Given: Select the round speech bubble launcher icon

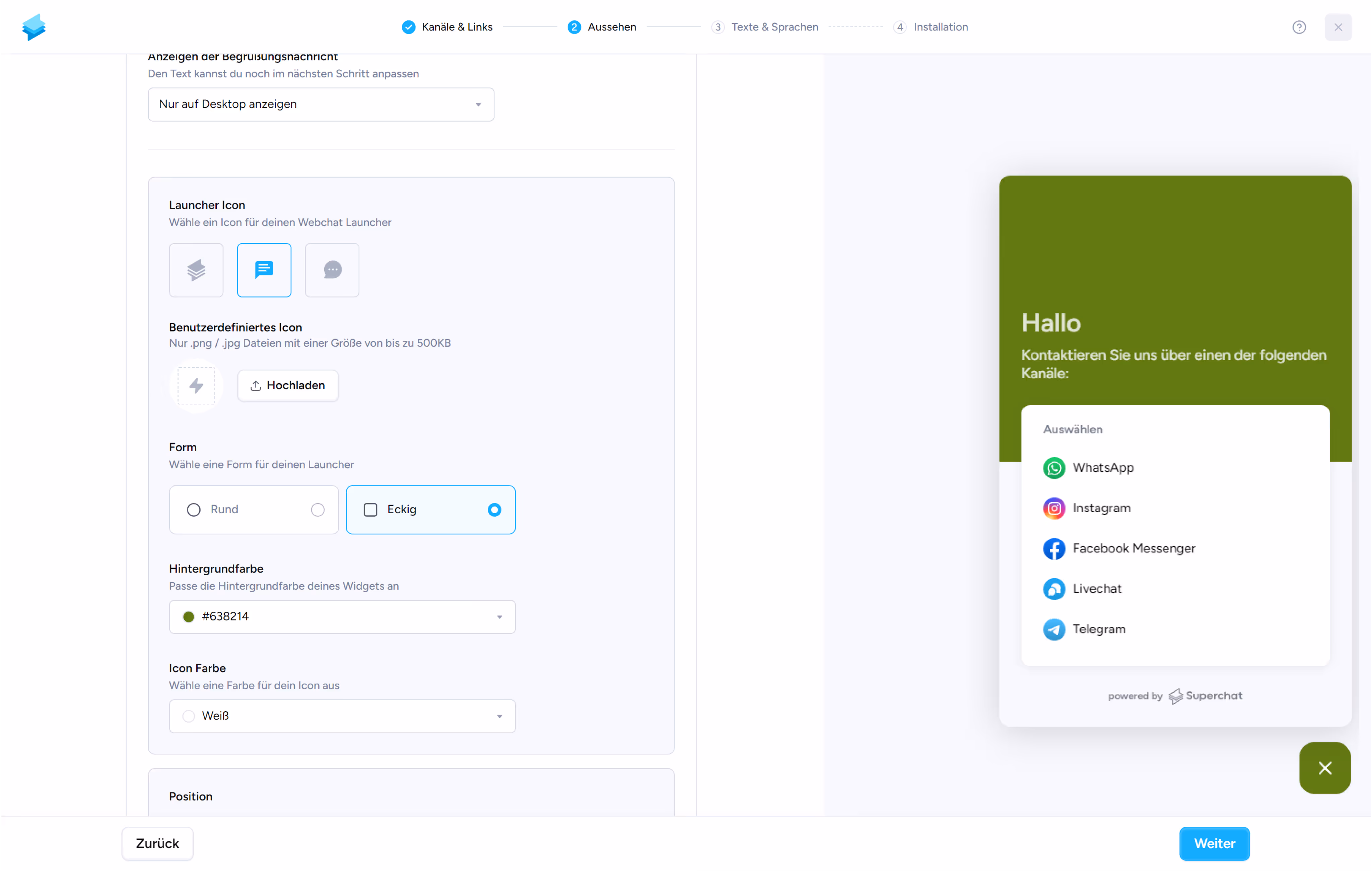Looking at the screenshot, I should (332, 270).
